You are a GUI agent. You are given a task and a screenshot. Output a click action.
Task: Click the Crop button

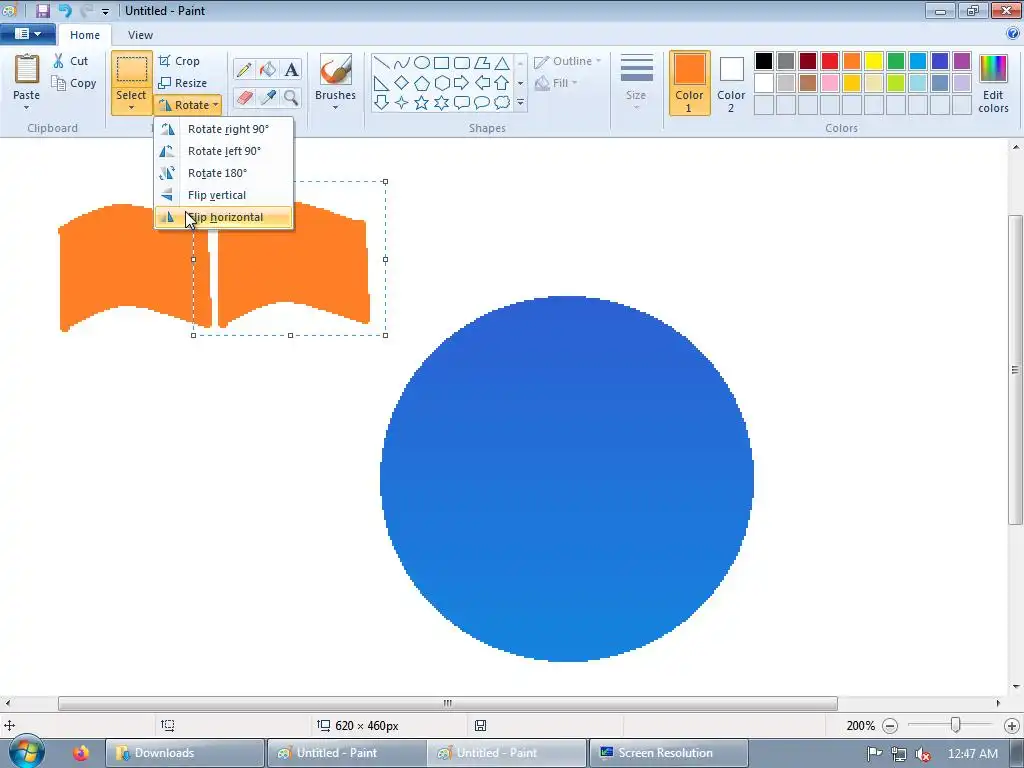click(179, 61)
